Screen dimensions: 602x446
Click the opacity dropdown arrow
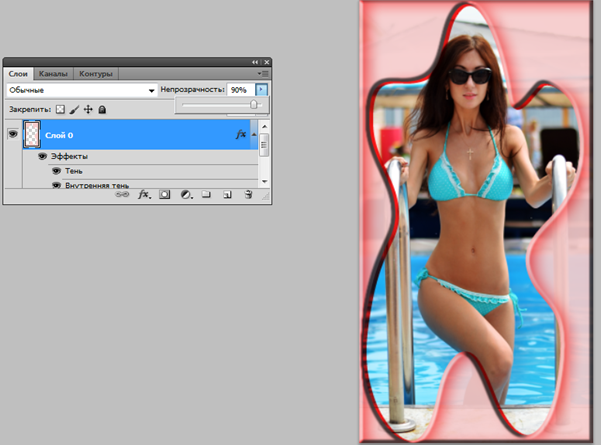(x=261, y=90)
